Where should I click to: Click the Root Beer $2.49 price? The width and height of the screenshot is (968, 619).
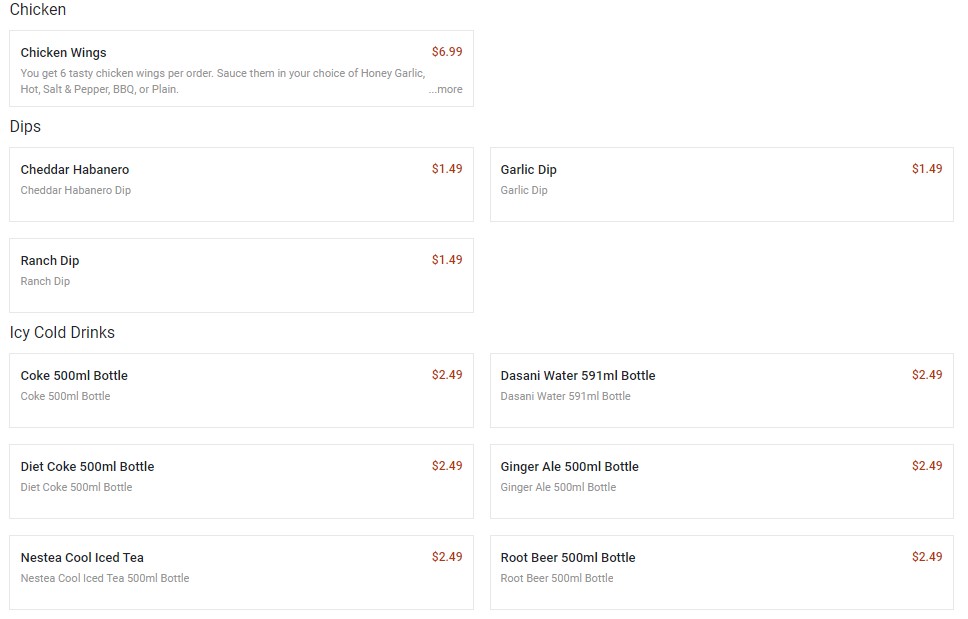pyautogui.click(x=927, y=557)
